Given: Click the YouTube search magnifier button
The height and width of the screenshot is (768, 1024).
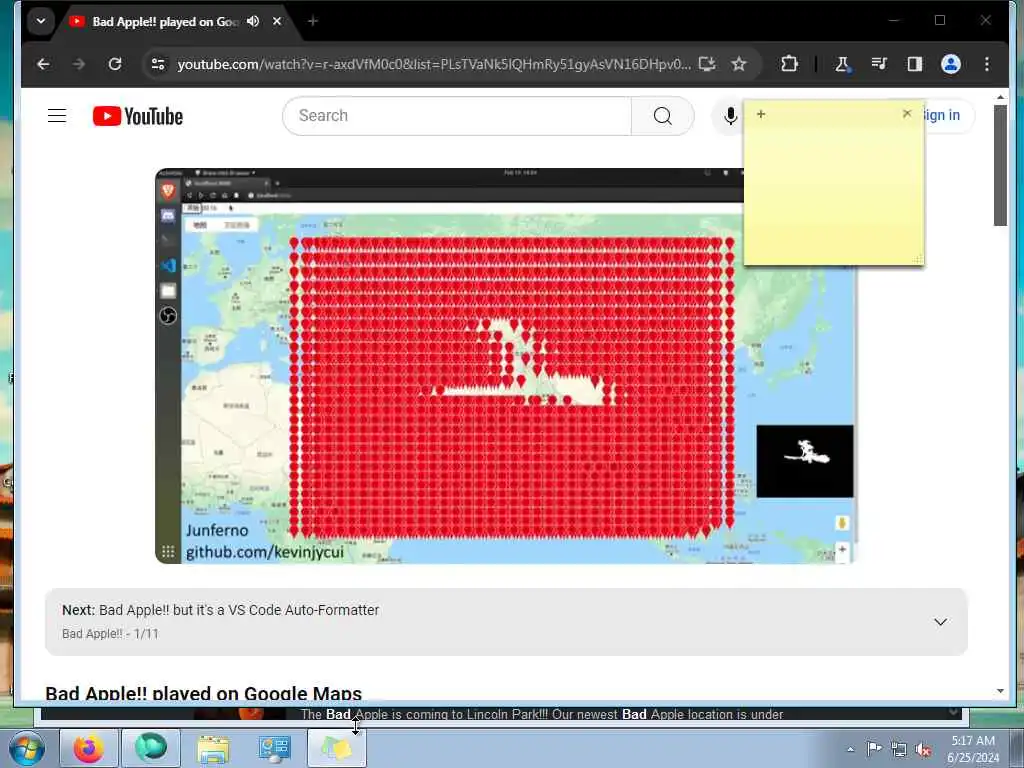Looking at the screenshot, I should click(662, 116).
